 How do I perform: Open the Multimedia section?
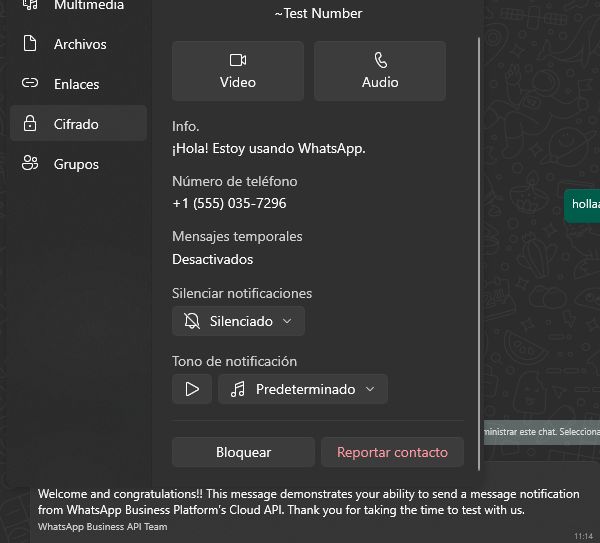(x=78, y=5)
